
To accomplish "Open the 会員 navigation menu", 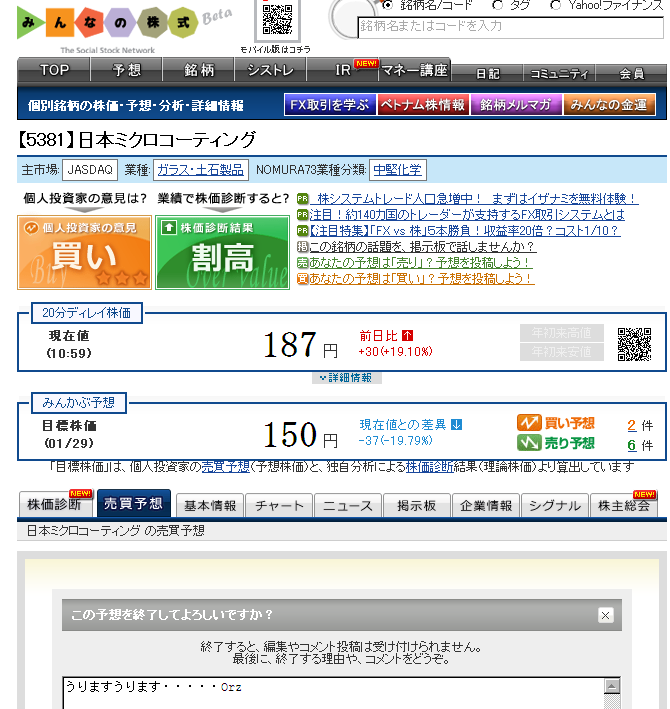I will [x=631, y=73].
